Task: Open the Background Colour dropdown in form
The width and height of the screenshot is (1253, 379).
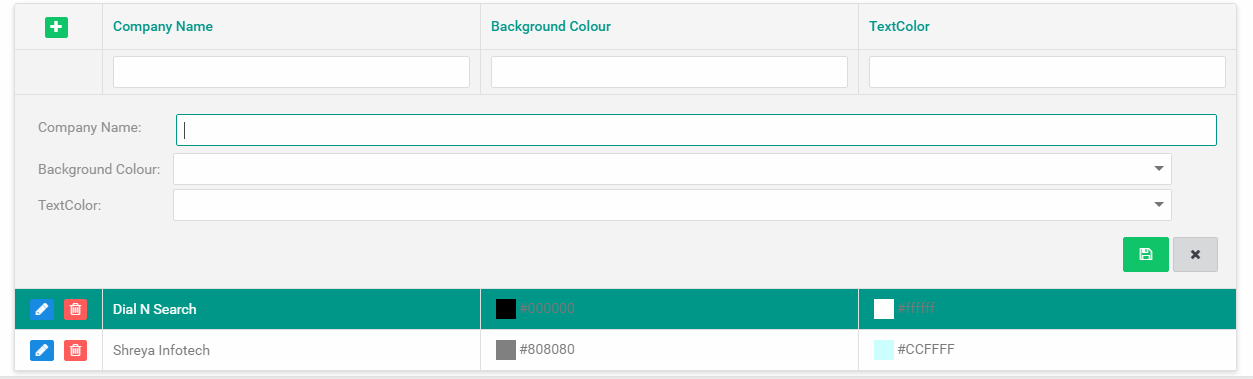Action: [1159, 169]
